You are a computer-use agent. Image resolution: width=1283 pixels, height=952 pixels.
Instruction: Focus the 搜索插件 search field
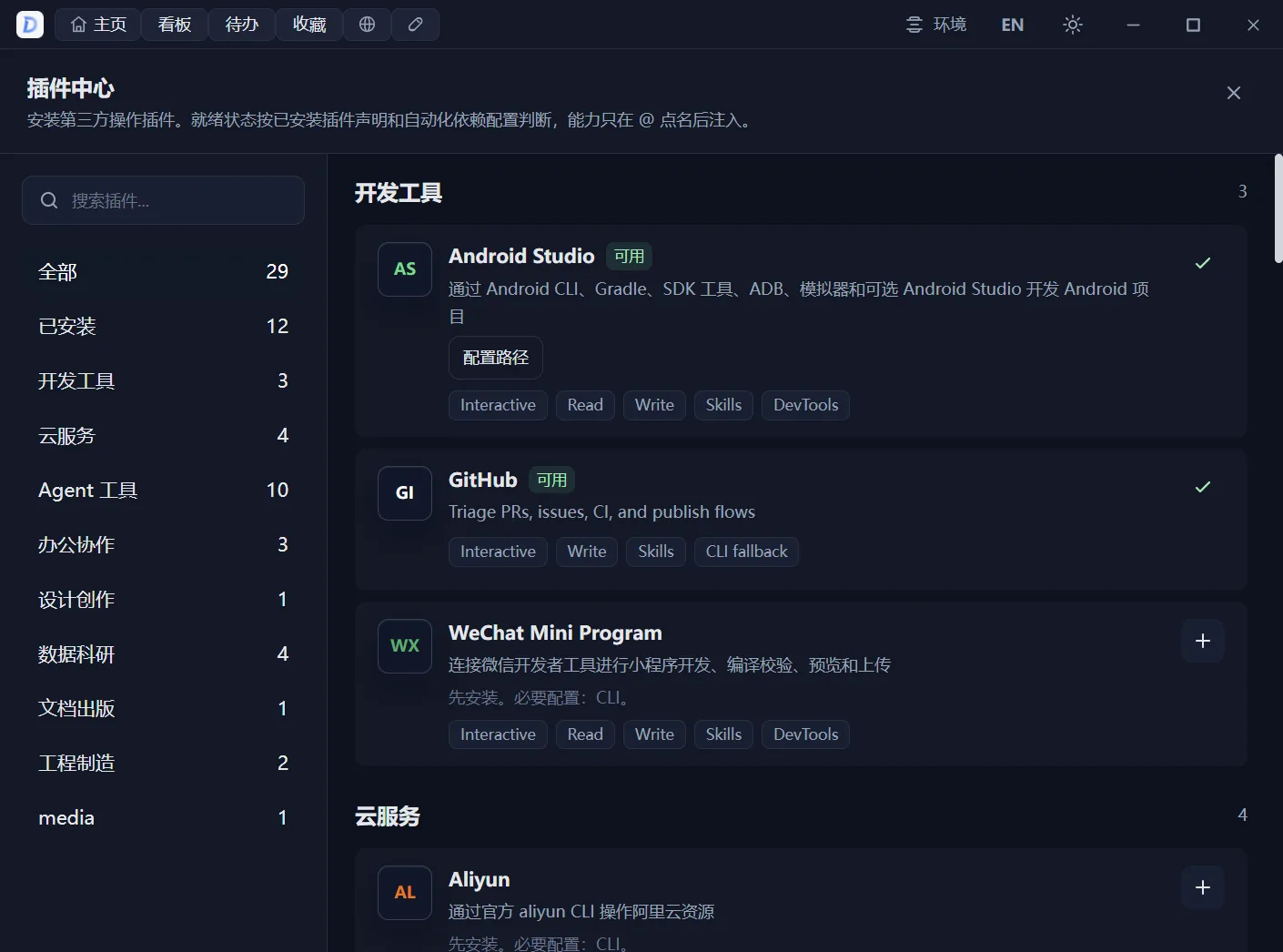[163, 200]
